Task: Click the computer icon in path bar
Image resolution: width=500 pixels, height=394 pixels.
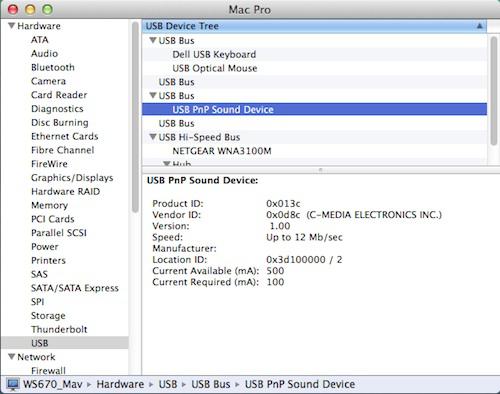Action: 13,384
